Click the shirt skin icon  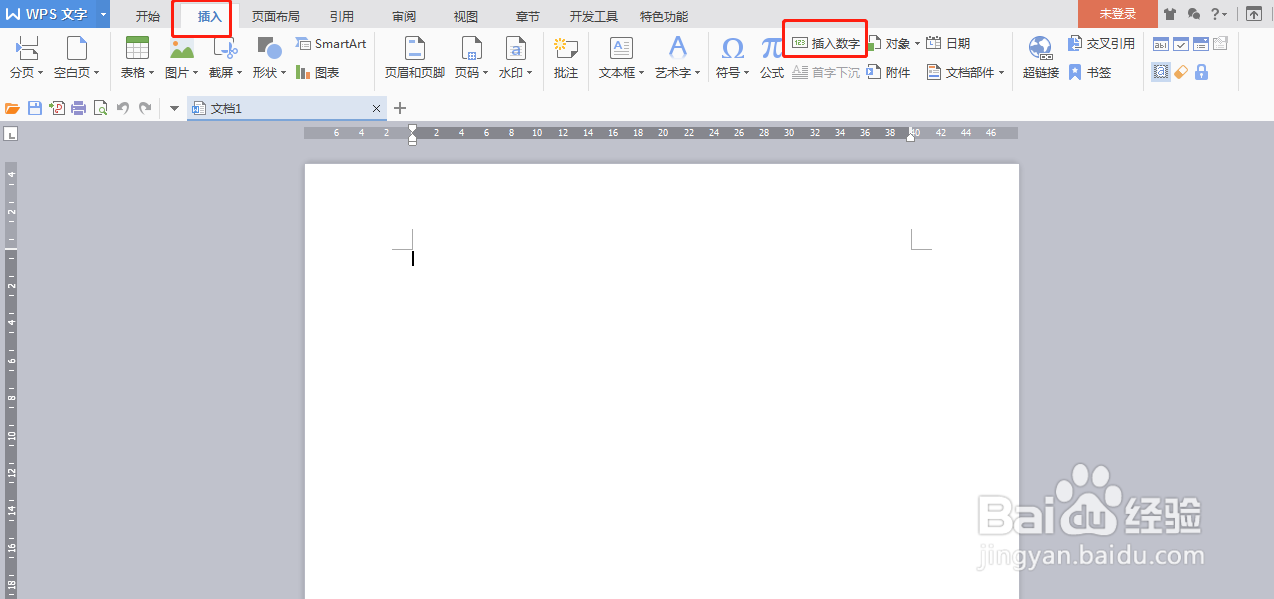point(1171,14)
